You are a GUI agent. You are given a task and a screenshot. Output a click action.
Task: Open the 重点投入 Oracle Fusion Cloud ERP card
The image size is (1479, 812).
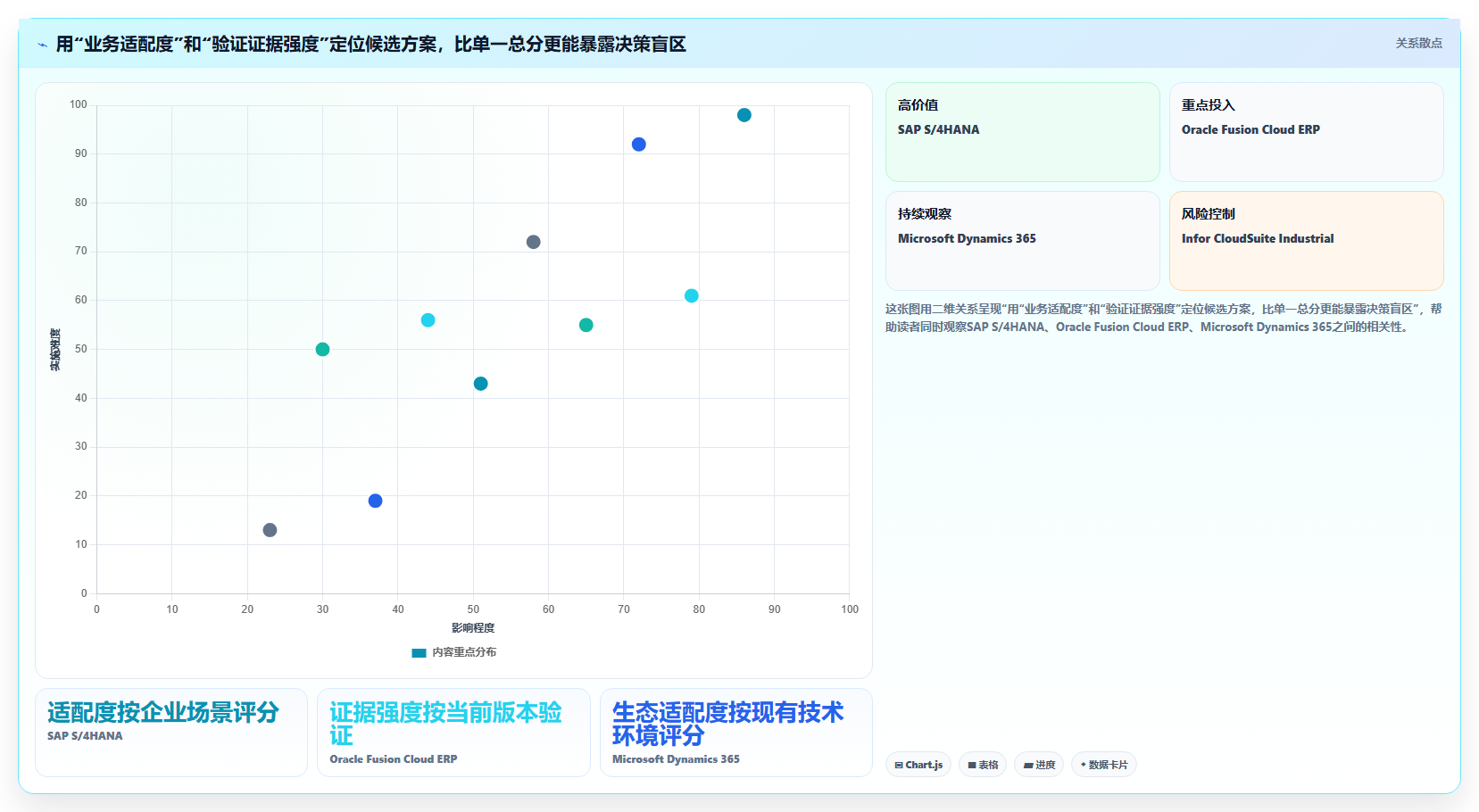click(x=1307, y=132)
